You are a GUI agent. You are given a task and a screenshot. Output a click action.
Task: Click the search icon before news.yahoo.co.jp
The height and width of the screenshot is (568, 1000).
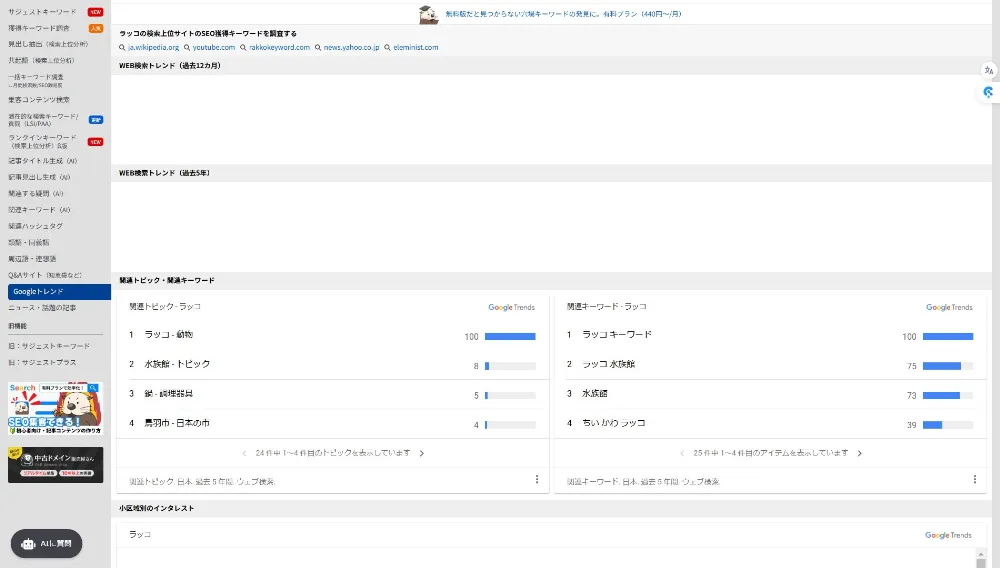[x=318, y=48]
